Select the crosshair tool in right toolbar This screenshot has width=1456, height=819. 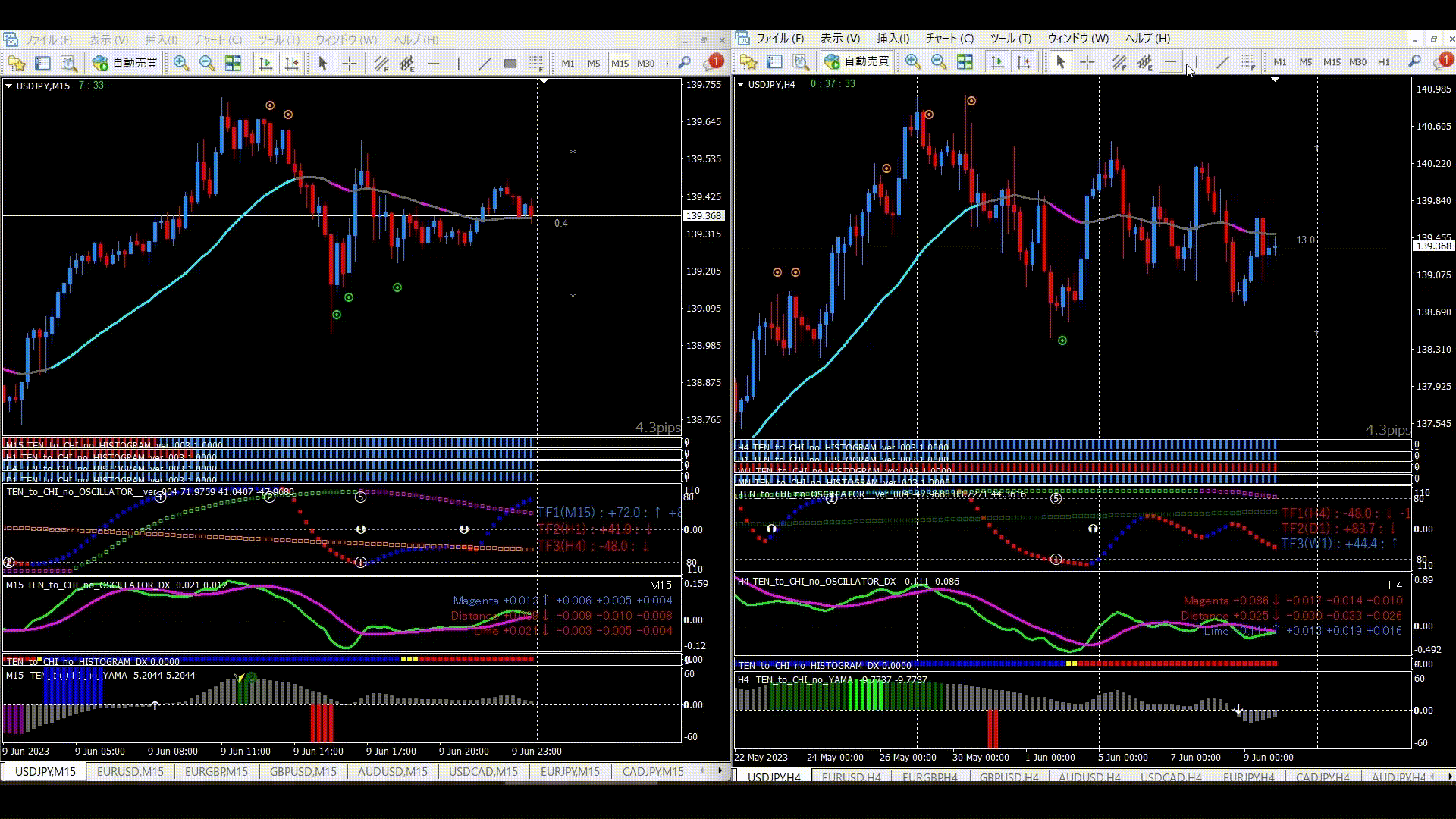(1087, 62)
